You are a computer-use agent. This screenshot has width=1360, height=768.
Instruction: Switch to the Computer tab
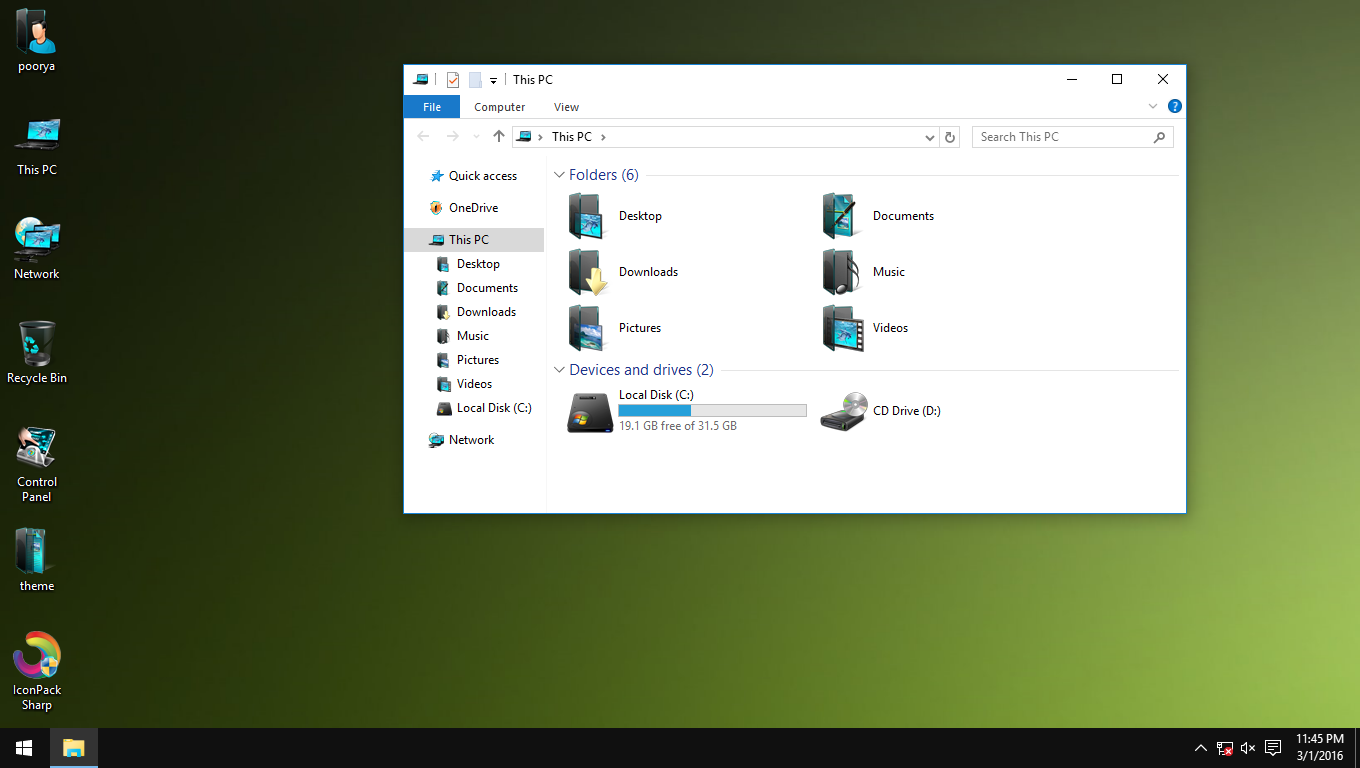(x=499, y=106)
